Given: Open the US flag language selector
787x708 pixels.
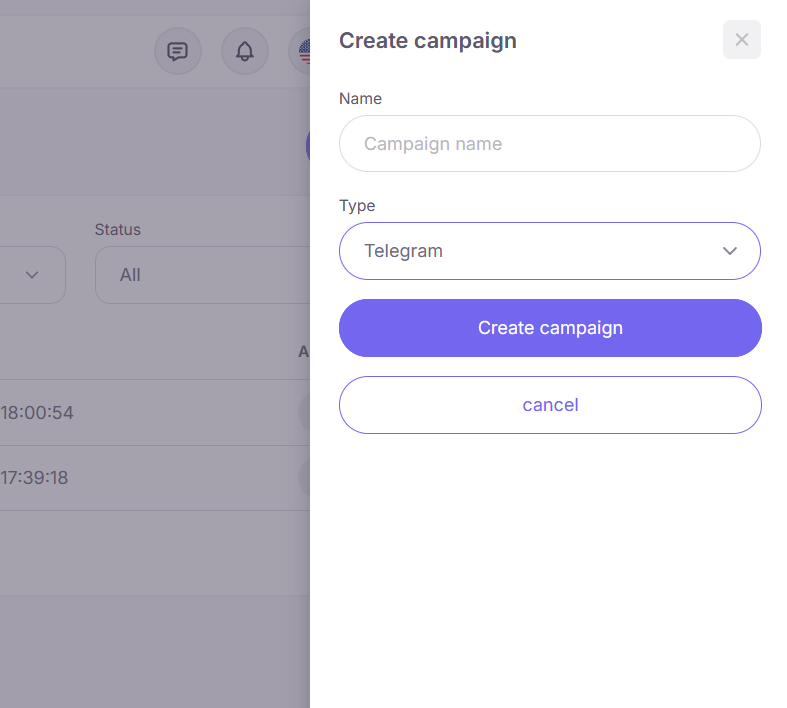Looking at the screenshot, I should [300, 51].
